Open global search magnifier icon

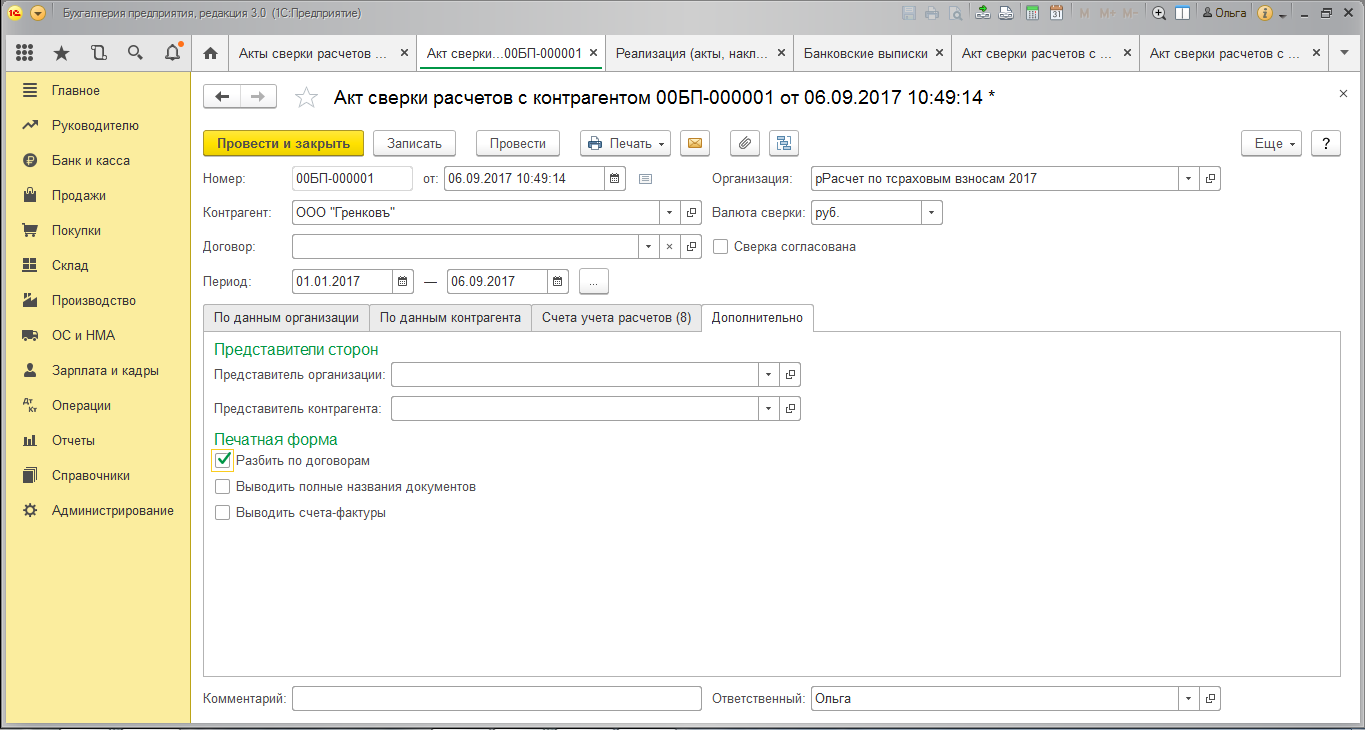pos(135,53)
